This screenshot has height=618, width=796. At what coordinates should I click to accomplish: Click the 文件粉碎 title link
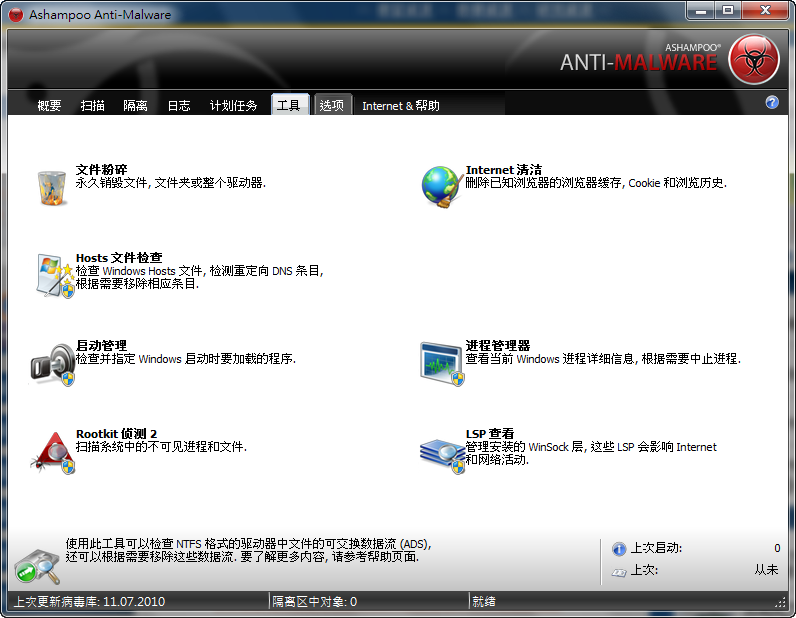tap(101, 170)
